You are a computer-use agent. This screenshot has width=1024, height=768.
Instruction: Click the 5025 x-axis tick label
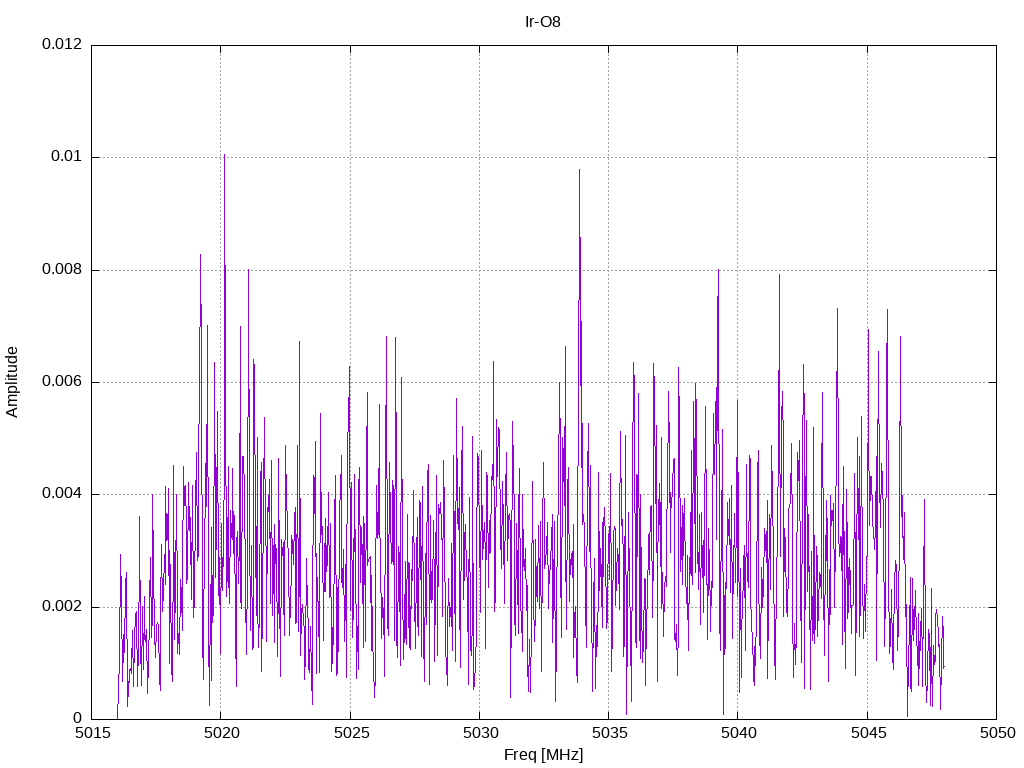(351, 733)
